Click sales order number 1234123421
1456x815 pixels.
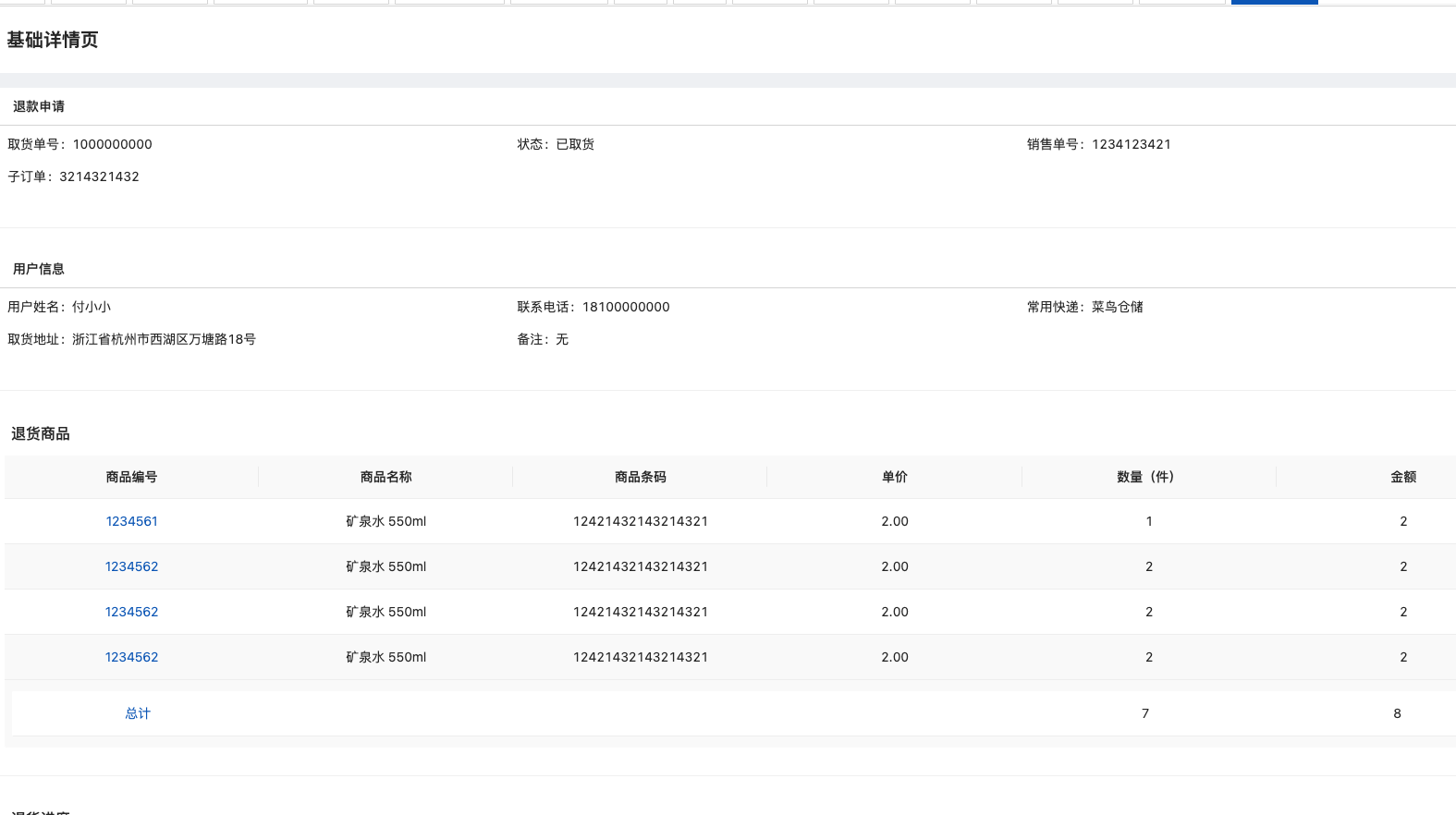[x=1132, y=144]
